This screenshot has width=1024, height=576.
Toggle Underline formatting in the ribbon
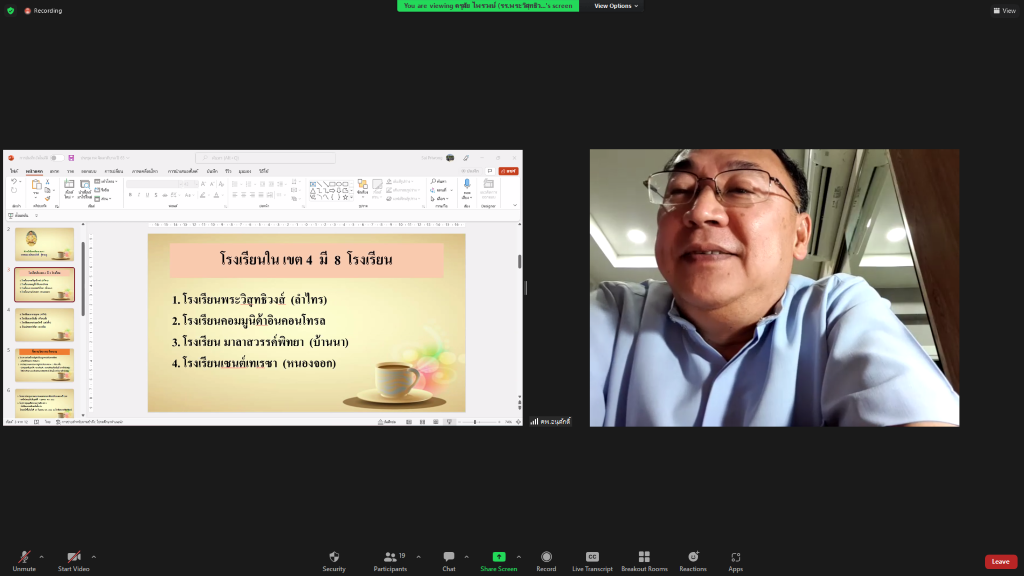click(x=147, y=195)
